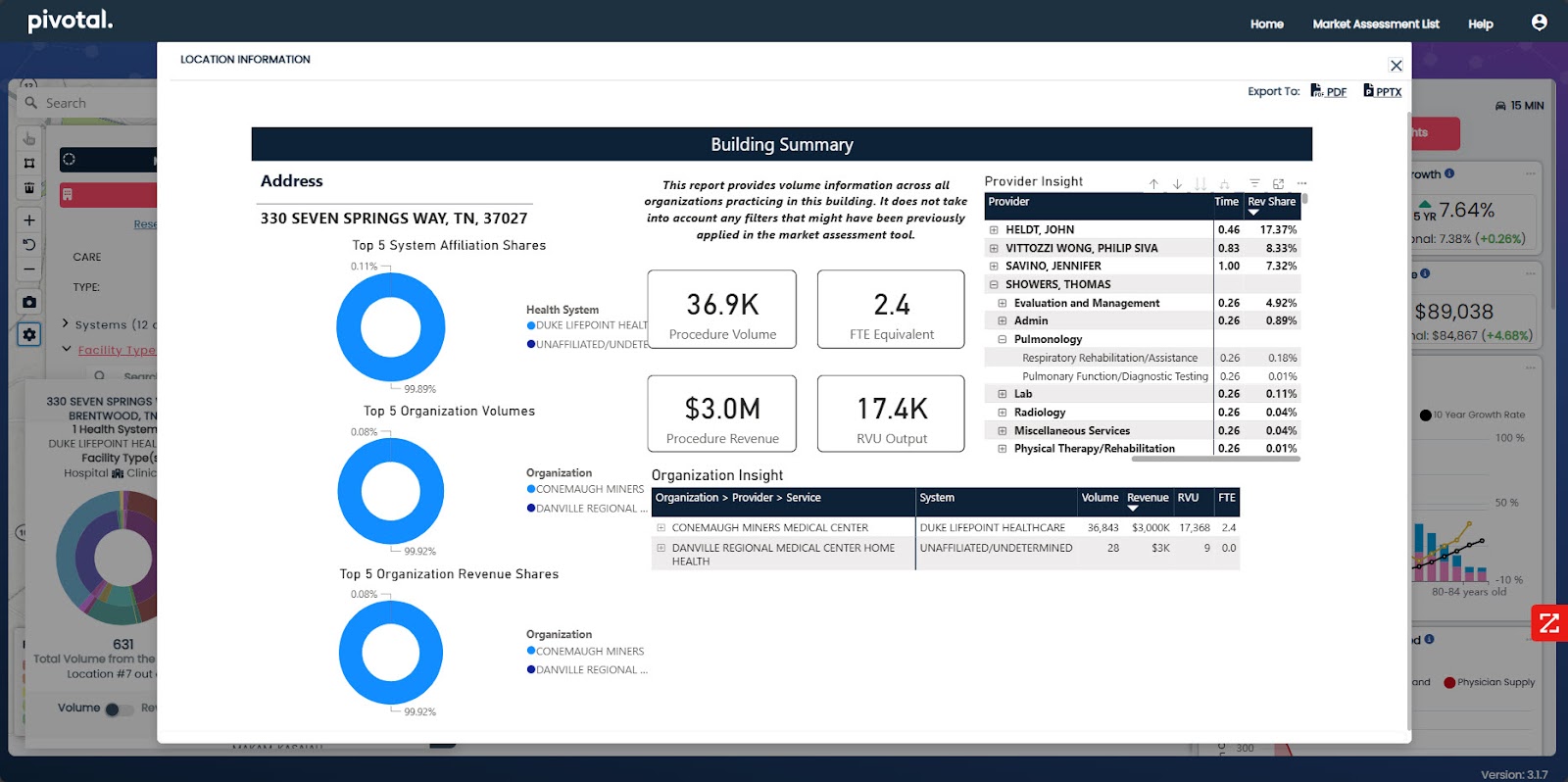The width and height of the screenshot is (1568, 782).
Task: Click the DUKE LIFEPOINT HEALTH legend swatch
Action: pos(531,325)
